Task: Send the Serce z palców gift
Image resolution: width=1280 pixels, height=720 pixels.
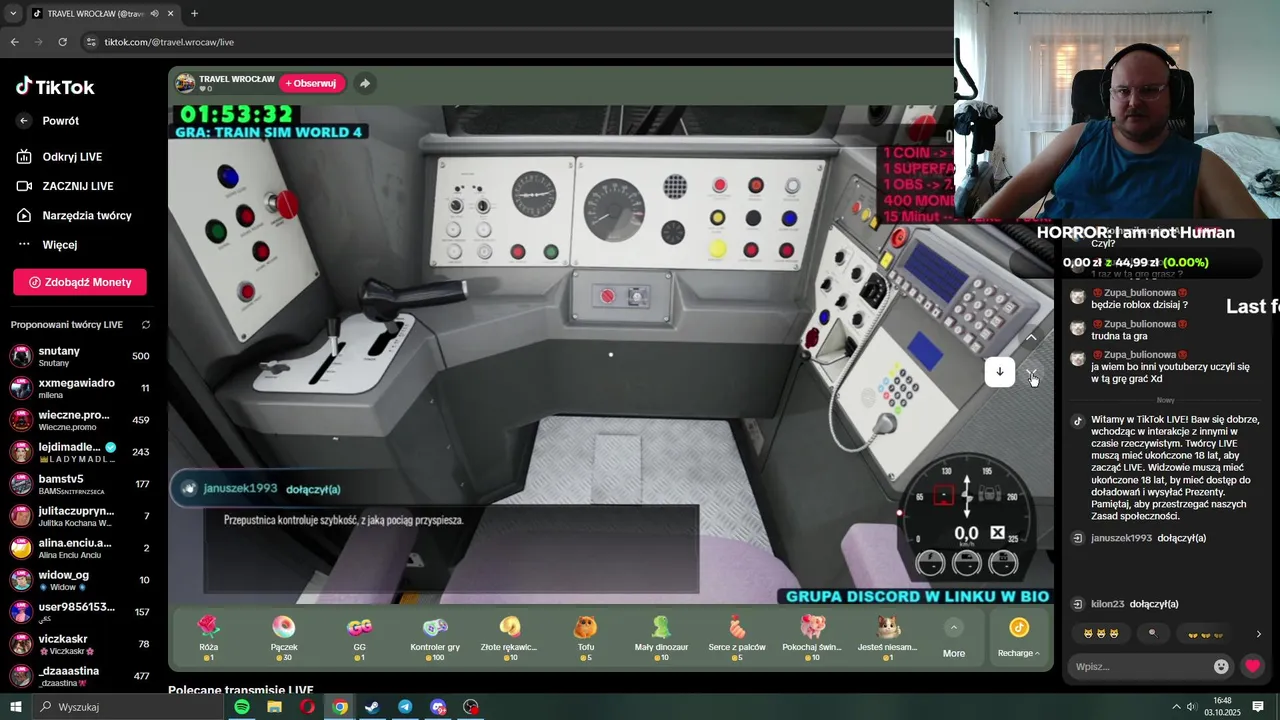Action: [737, 637]
